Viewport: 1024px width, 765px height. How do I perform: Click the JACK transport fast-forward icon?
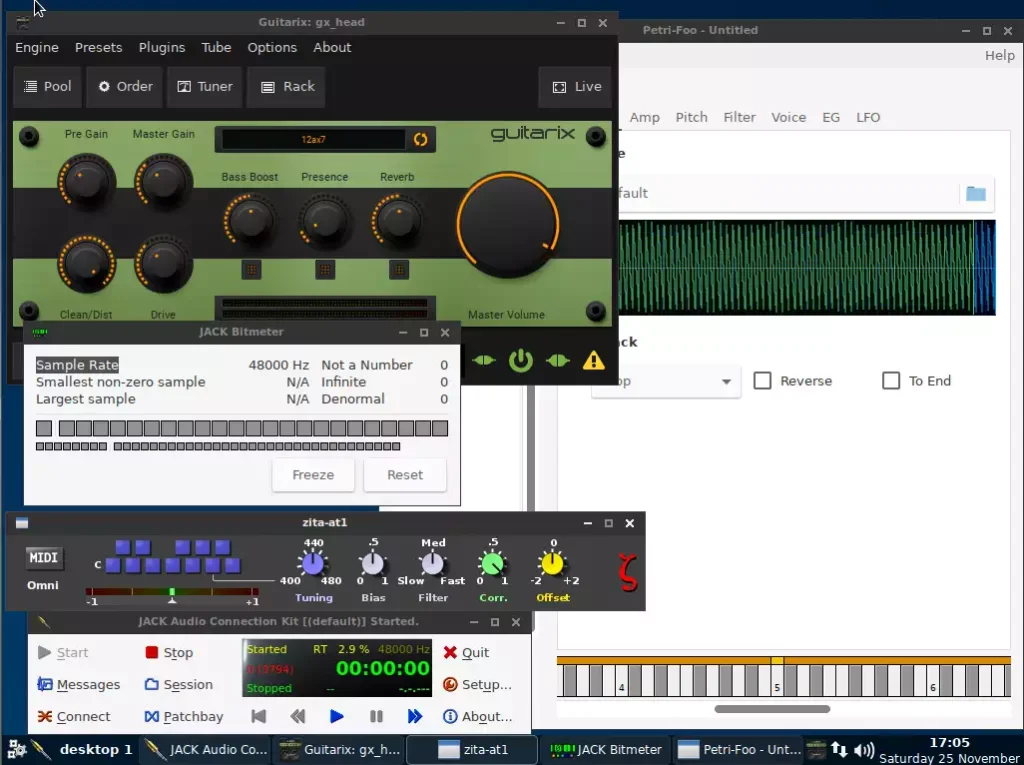click(x=415, y=717)
